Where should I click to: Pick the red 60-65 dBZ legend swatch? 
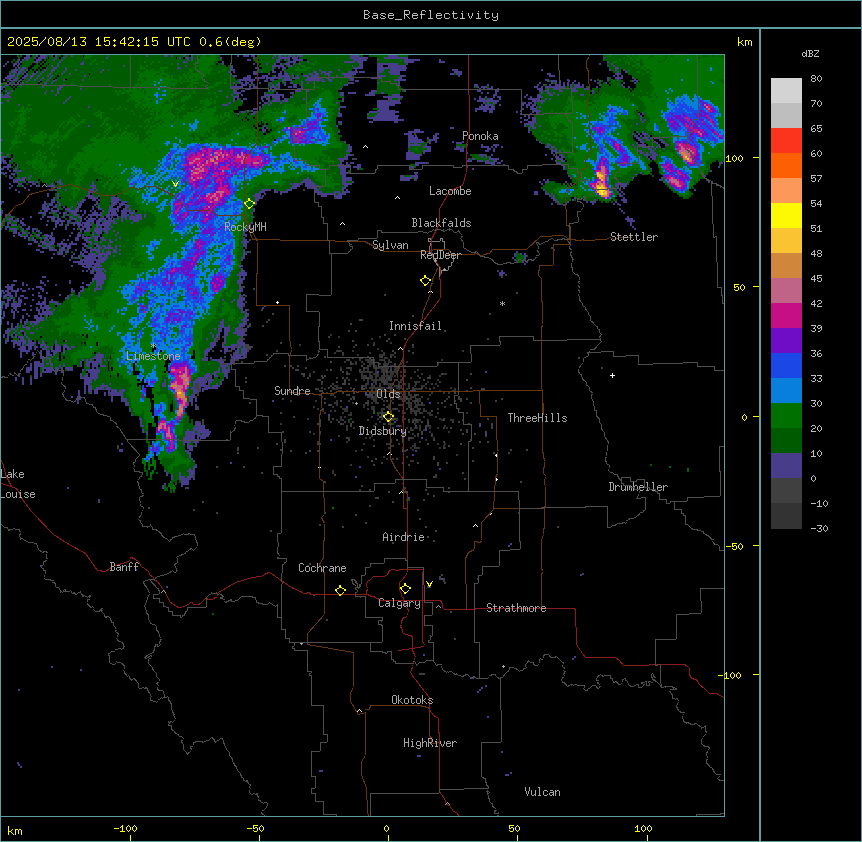(x=786, y=141)
